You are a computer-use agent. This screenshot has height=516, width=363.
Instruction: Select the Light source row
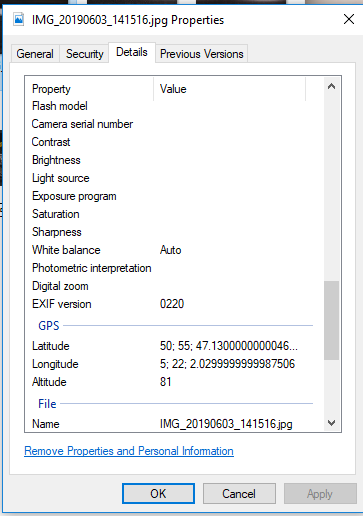[x=173, y=178]
